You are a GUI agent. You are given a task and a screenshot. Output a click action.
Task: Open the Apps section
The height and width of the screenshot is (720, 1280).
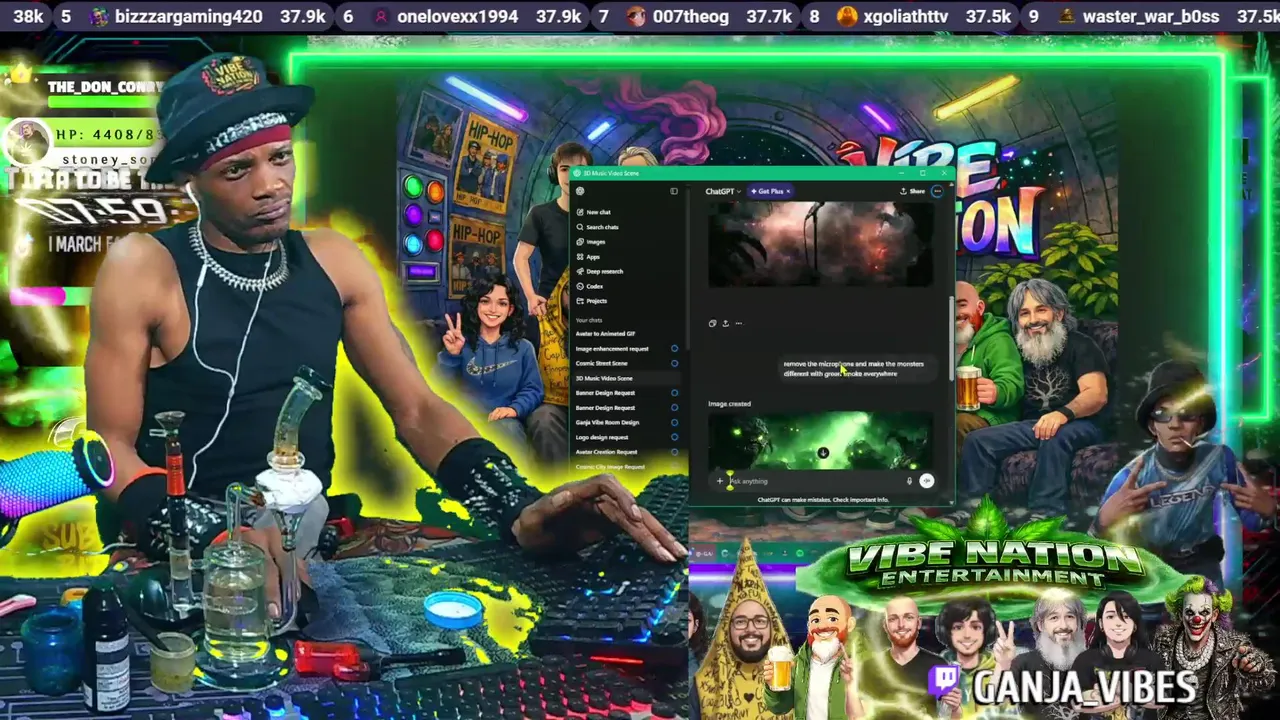(588, 257)
